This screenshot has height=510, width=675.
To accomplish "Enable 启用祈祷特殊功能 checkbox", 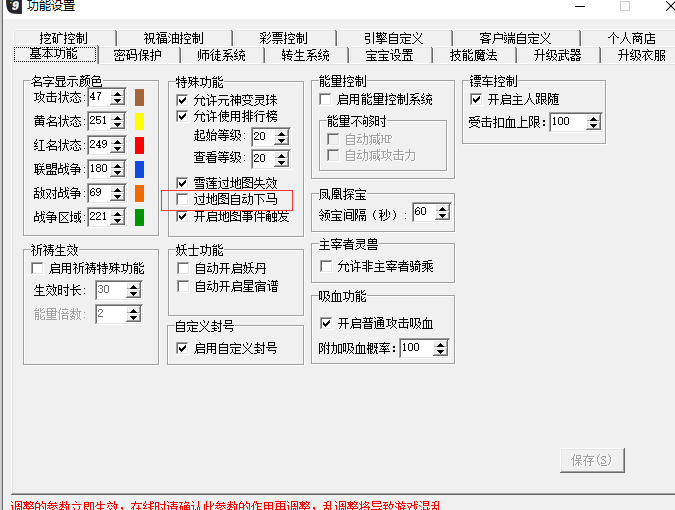I will tap(37, 269).
